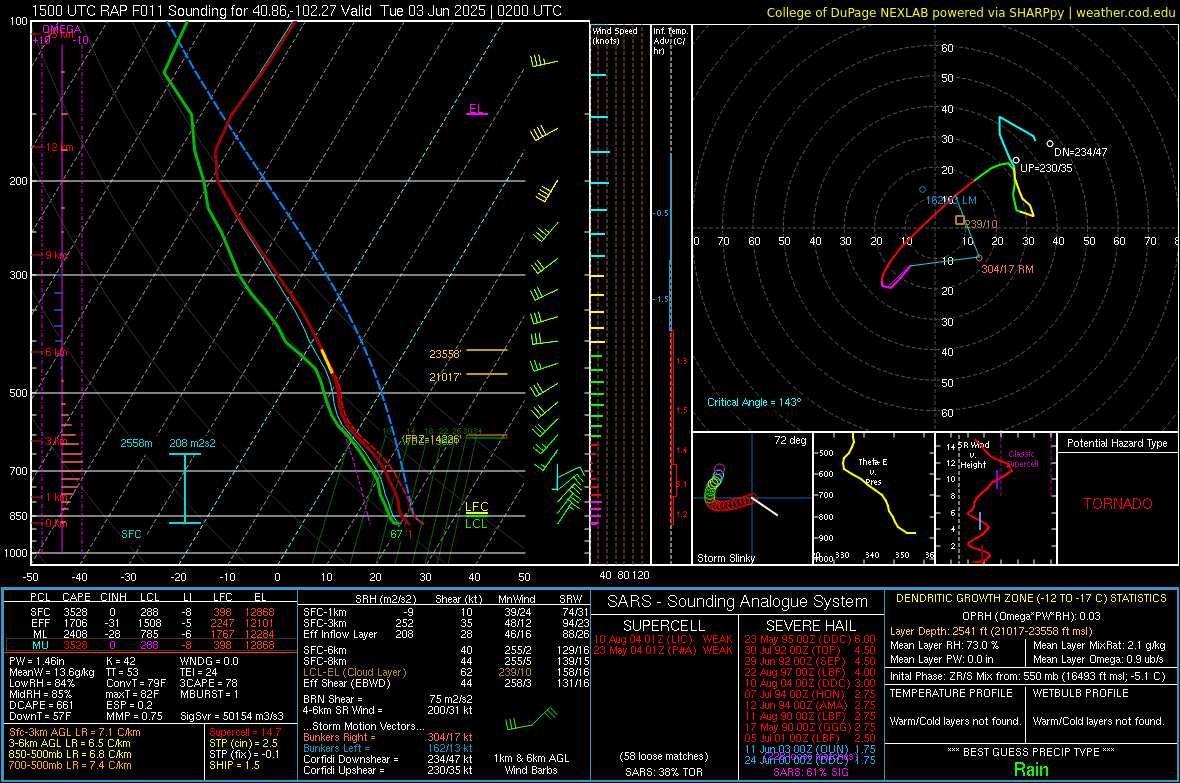Click the 'ML' parcel row
This screenshot has width=1180, height=783.
pyautogui.click(x=151, y=634)
